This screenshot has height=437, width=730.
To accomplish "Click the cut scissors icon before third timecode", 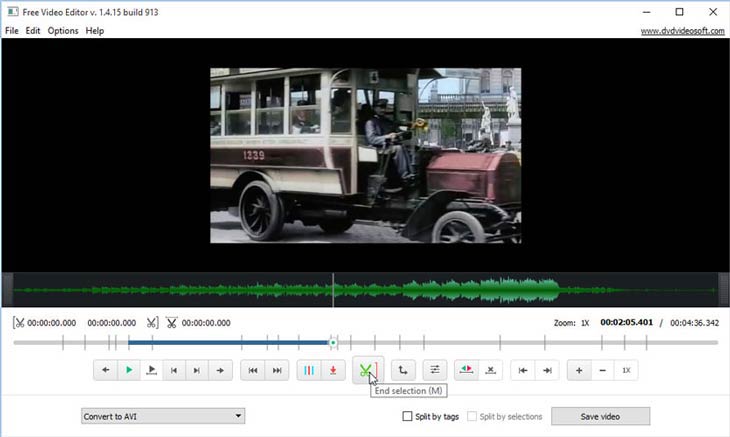I will tap(171, 323).
